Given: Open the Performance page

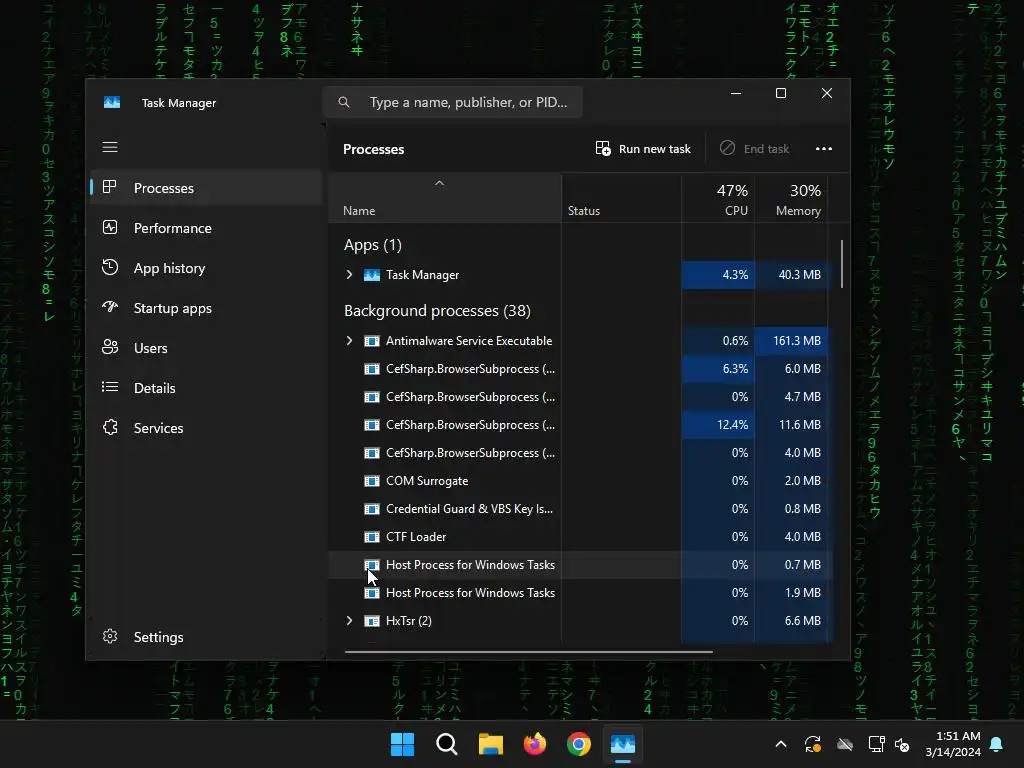Looking at the screenshot, I should pyautogui.click(x=206, y=228).
